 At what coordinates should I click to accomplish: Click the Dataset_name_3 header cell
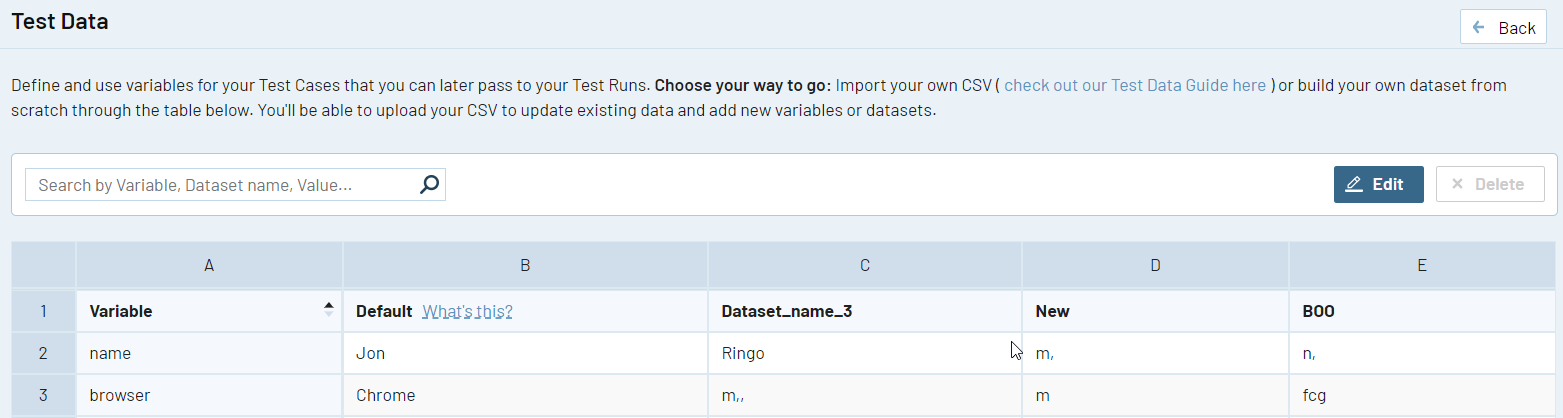tap(865, 311)
